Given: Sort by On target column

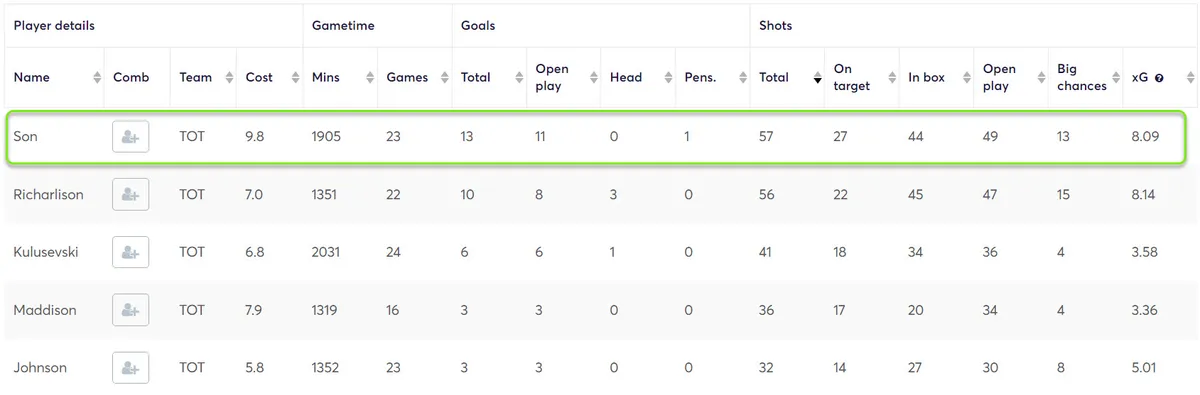Looking at the screenshot, I should point(852,78).
